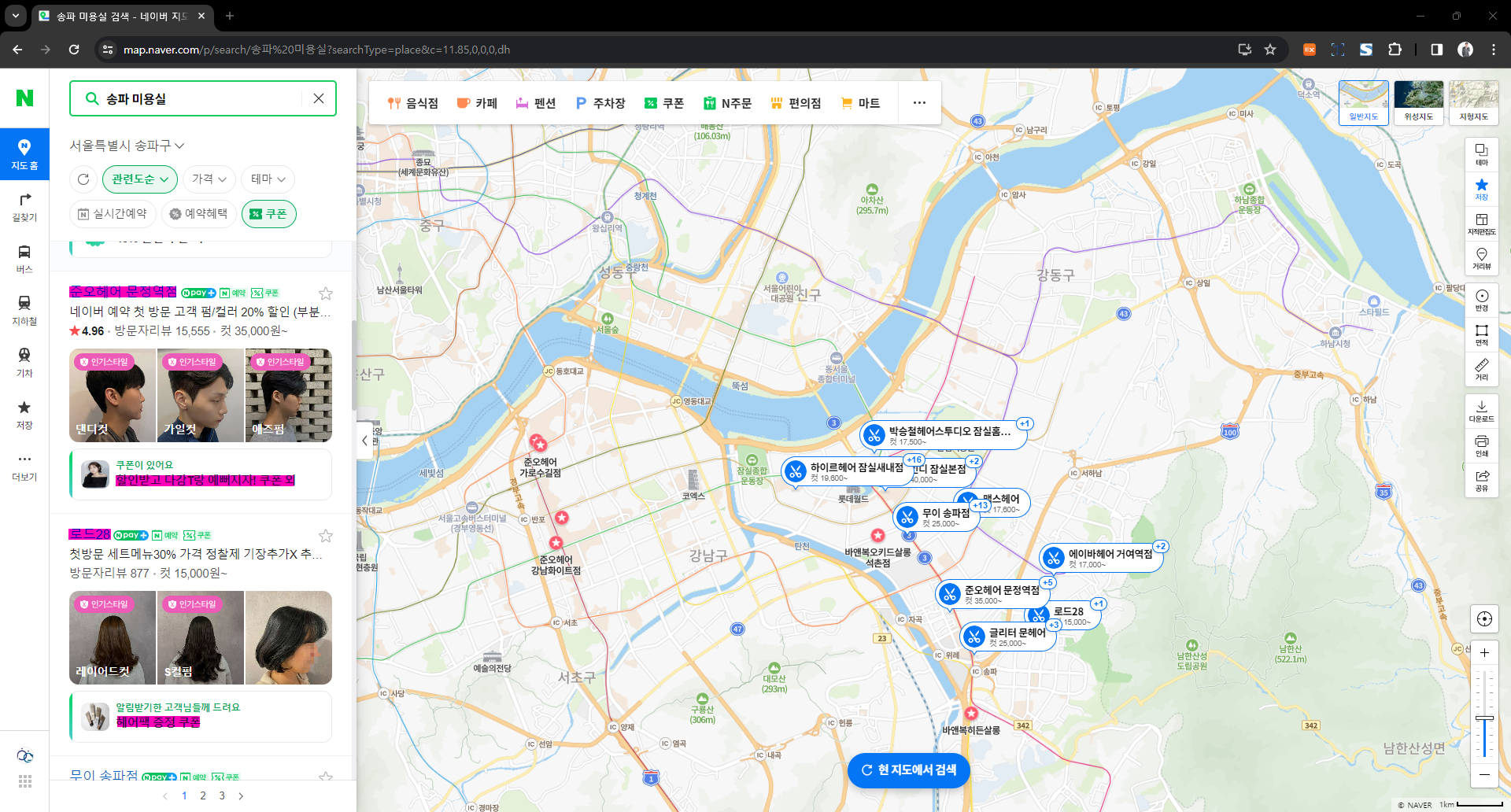Go to results page 2

tap(203, 796)
